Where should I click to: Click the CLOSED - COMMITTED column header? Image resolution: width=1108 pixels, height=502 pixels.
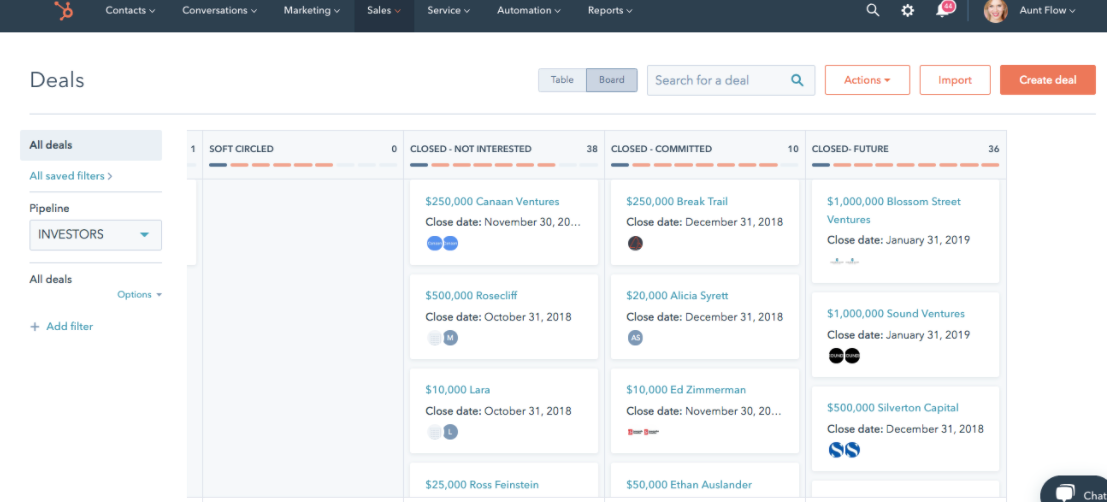661,149
